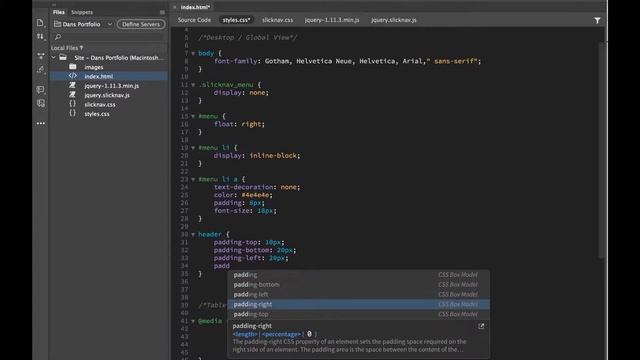Click the format source code icon
640x360 pixels.
pyautogui.click(x=40, y=103)
